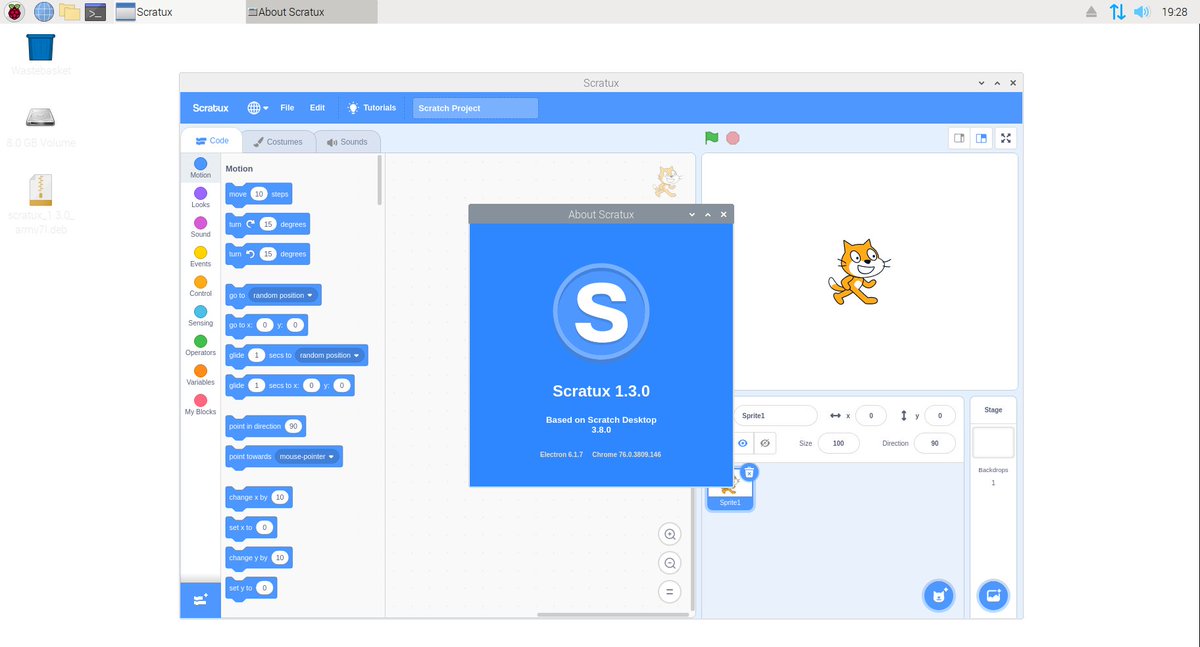Viewport: 1200px width, 647px height.
Task: Select the Variables category circle
Action: pyautogui.click(x=200, y=371)
